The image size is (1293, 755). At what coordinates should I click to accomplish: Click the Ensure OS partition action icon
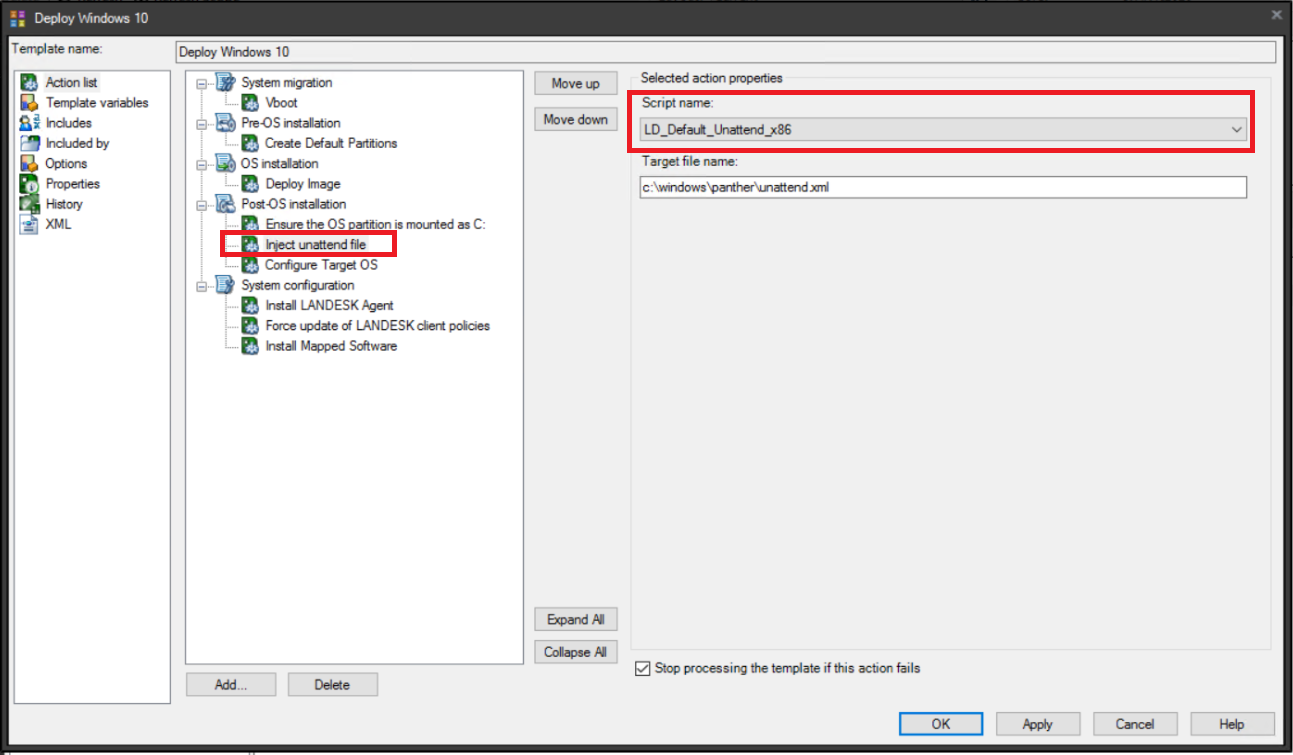pos(250,224)
